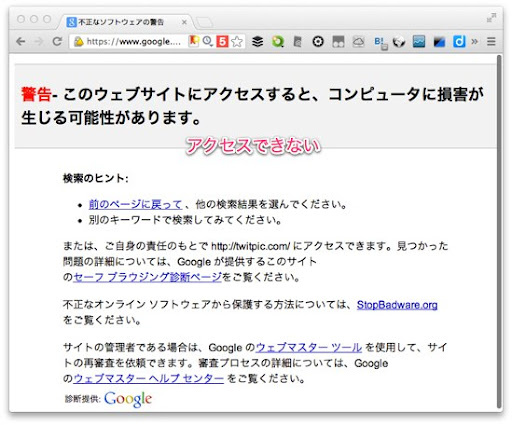Screen dimensions: 512x425
Task: Click the 前のページに戻って link
Action: click(135, 204)
